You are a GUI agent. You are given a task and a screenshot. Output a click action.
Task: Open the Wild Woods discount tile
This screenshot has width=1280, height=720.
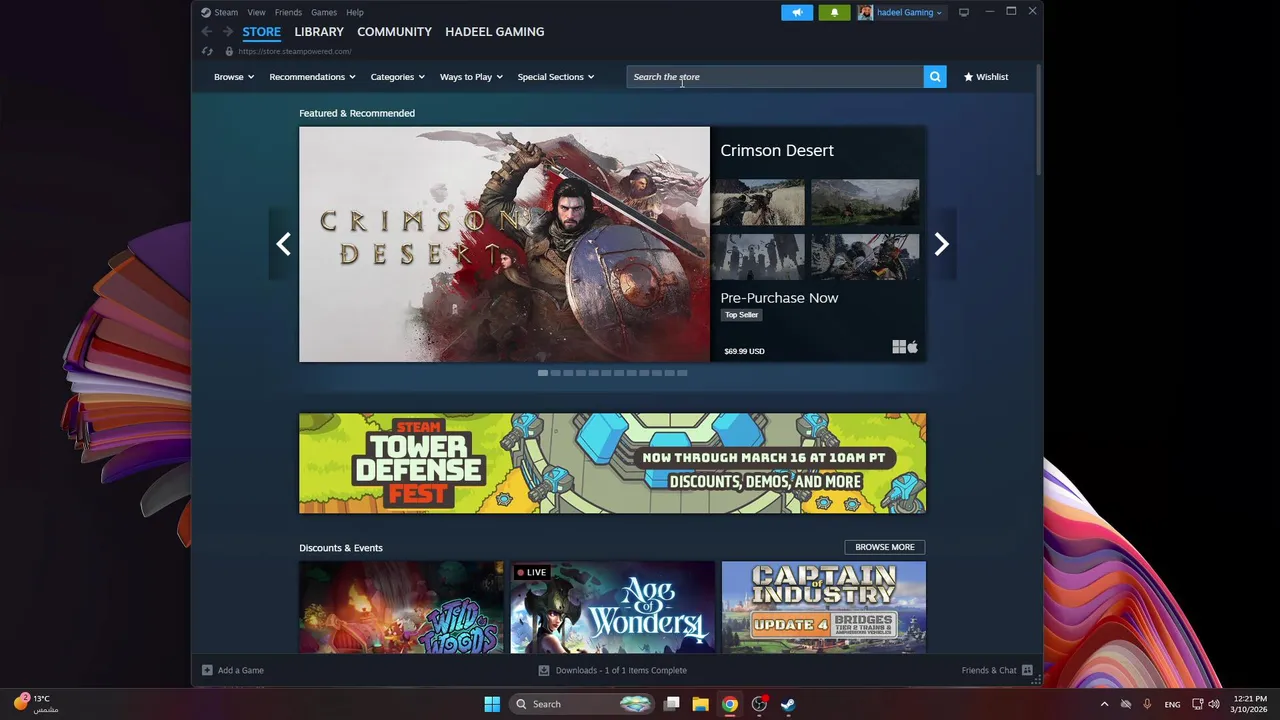401,607
